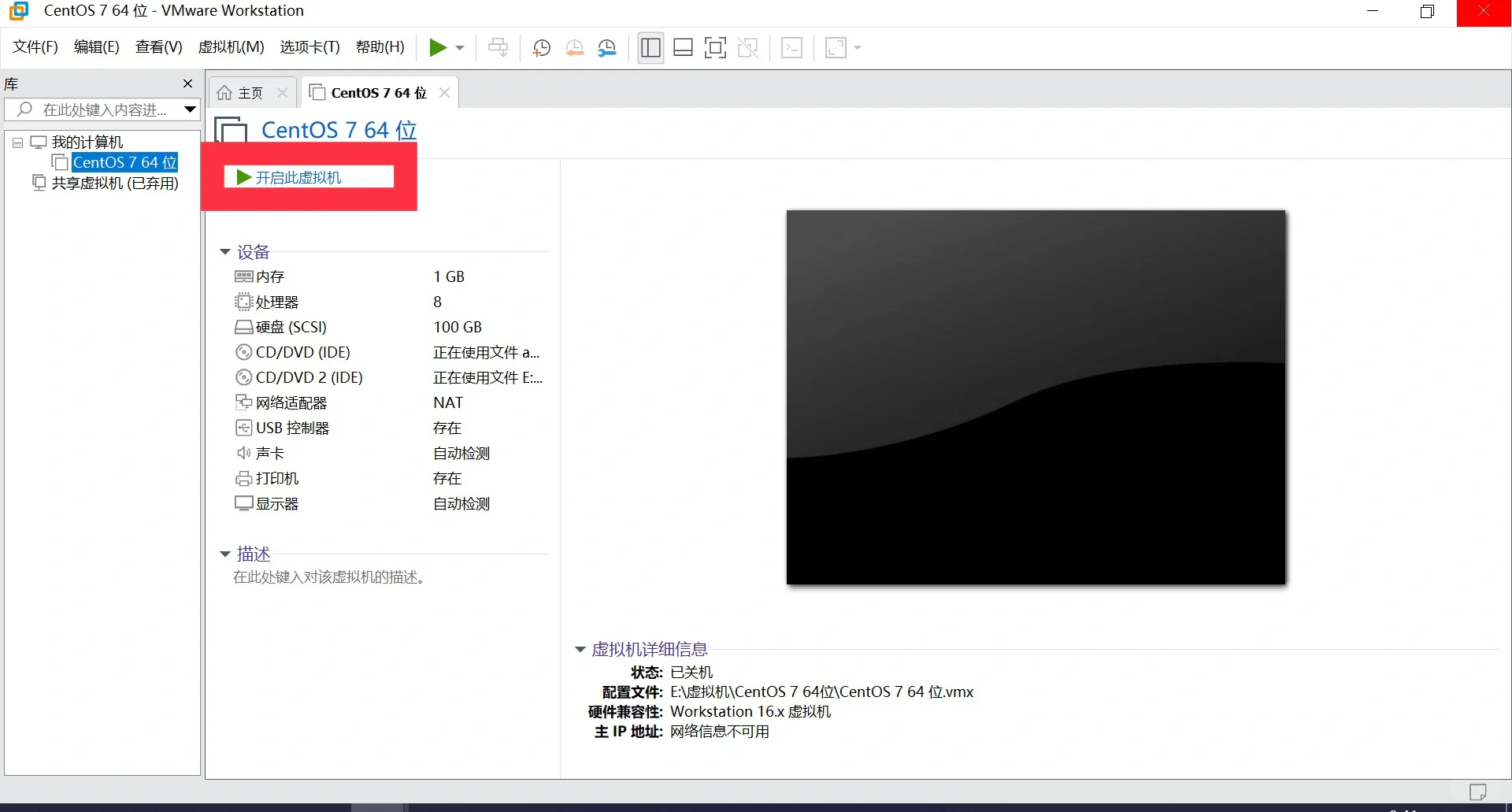The width and height of the screenshot is (1512, 812).
Task: Expand the power button dropdown arrow
Action: coord(460,47)
